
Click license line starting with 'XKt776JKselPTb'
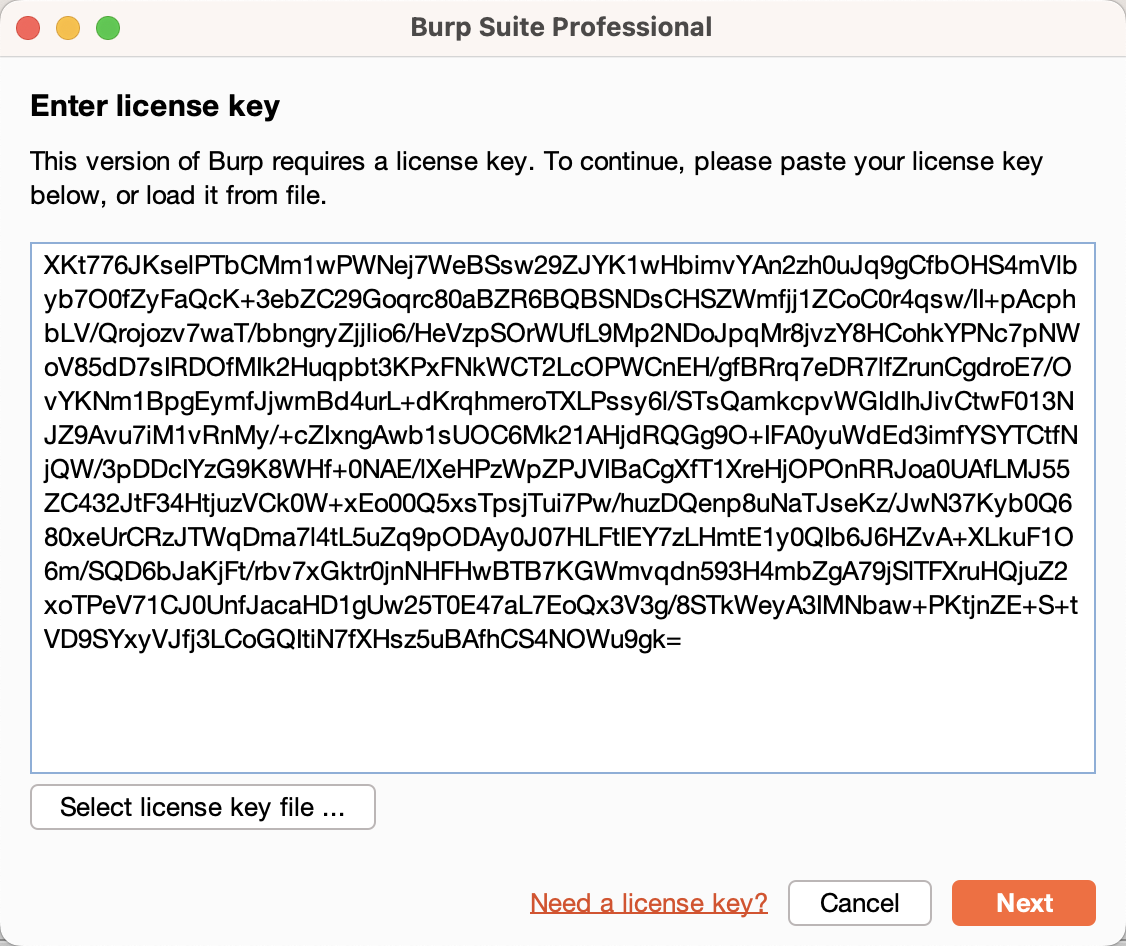tap(560, 265)
